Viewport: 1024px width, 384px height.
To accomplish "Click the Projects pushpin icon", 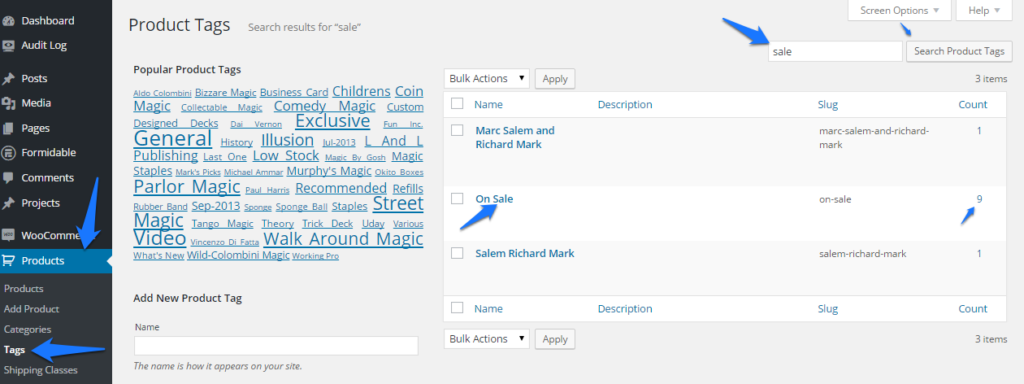I will [x=8, y=203].
